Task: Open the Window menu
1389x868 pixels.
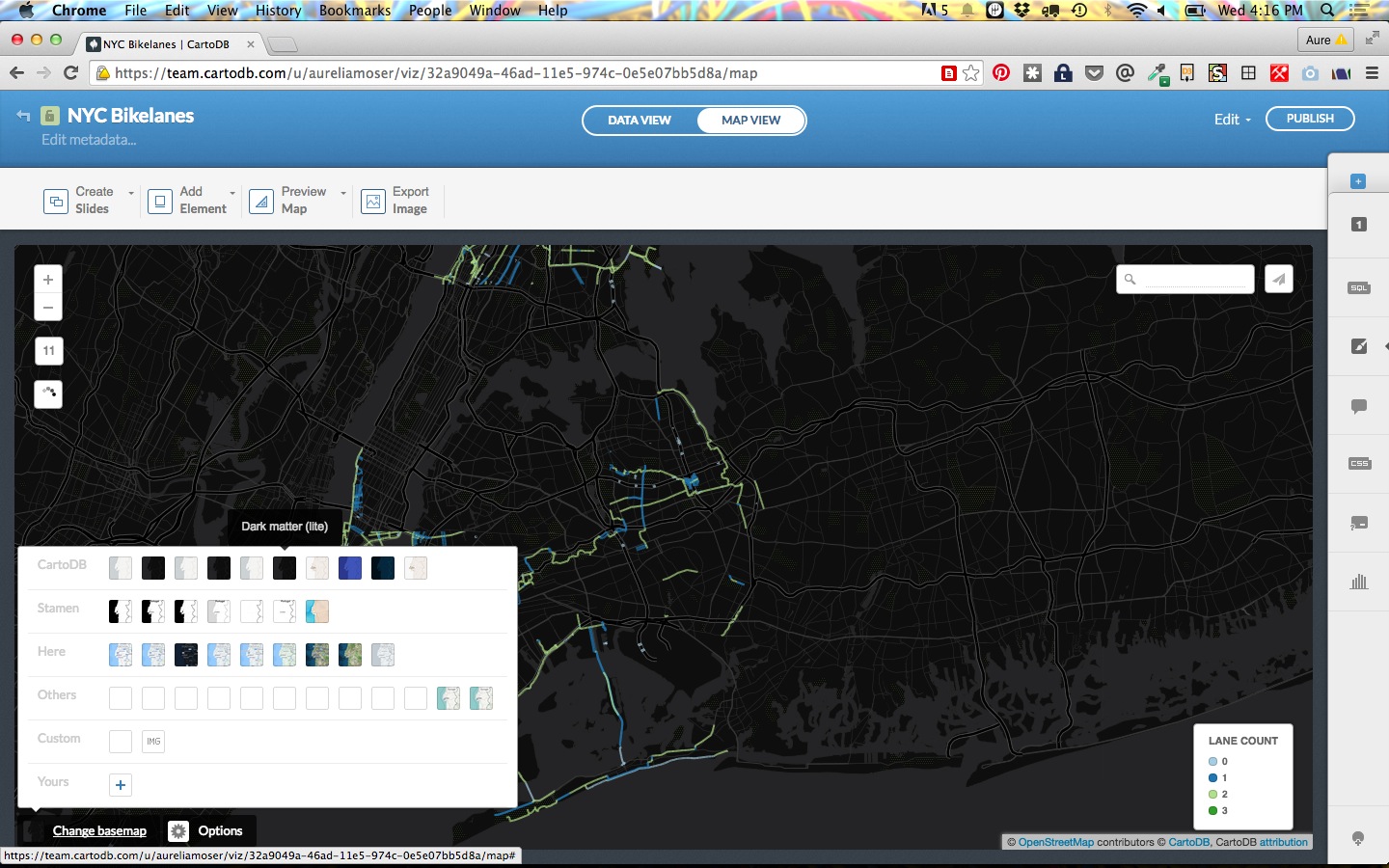Action: point(495,11)
